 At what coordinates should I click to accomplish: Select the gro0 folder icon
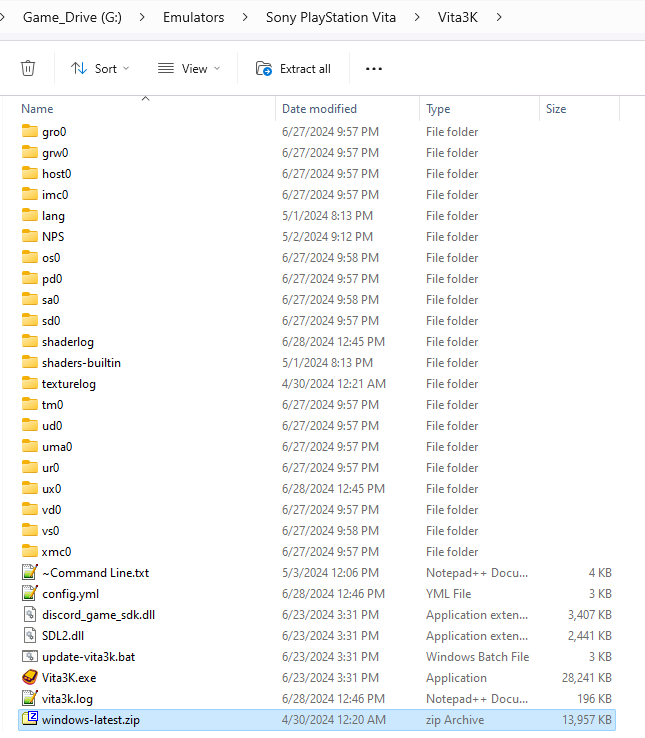(30, 131)
